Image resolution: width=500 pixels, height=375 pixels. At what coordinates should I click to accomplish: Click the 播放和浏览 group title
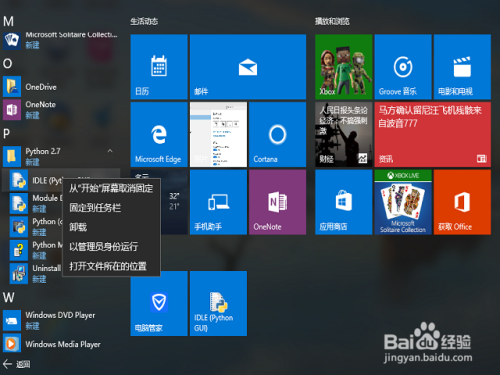coord(332,22)
